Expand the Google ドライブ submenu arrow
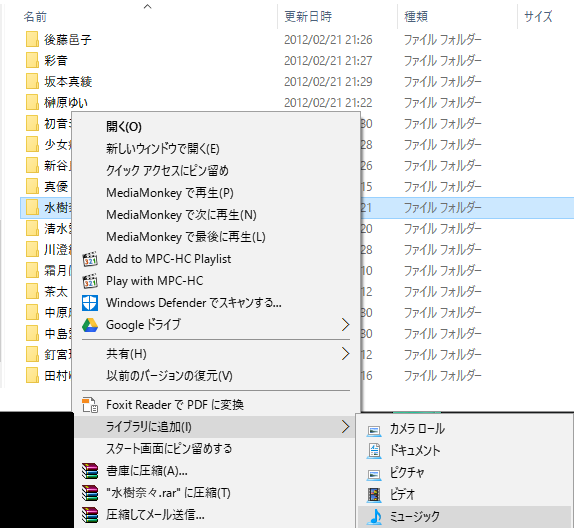 [x=345, y=325]
